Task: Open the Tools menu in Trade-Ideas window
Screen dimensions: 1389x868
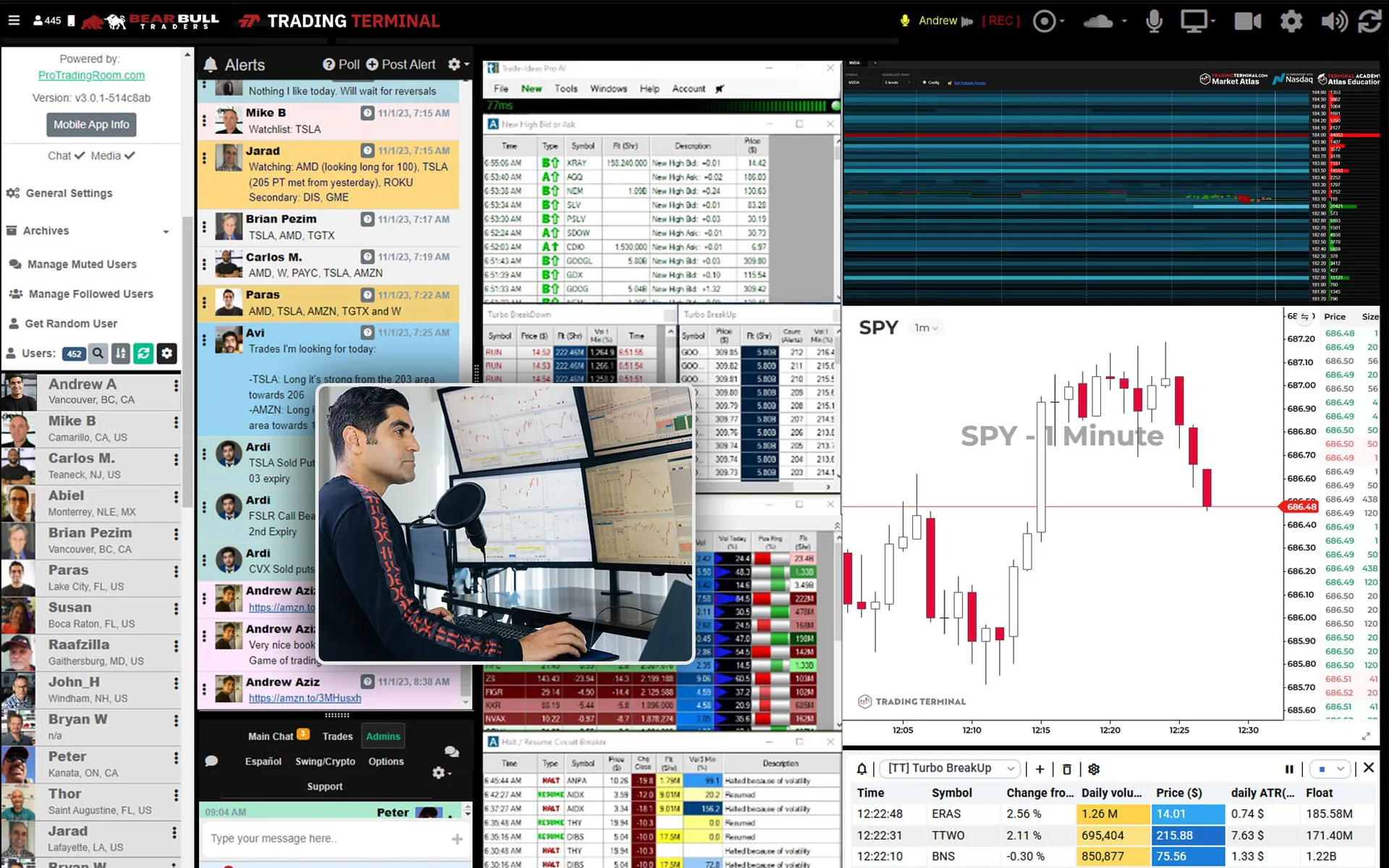Action: [566, 88]
